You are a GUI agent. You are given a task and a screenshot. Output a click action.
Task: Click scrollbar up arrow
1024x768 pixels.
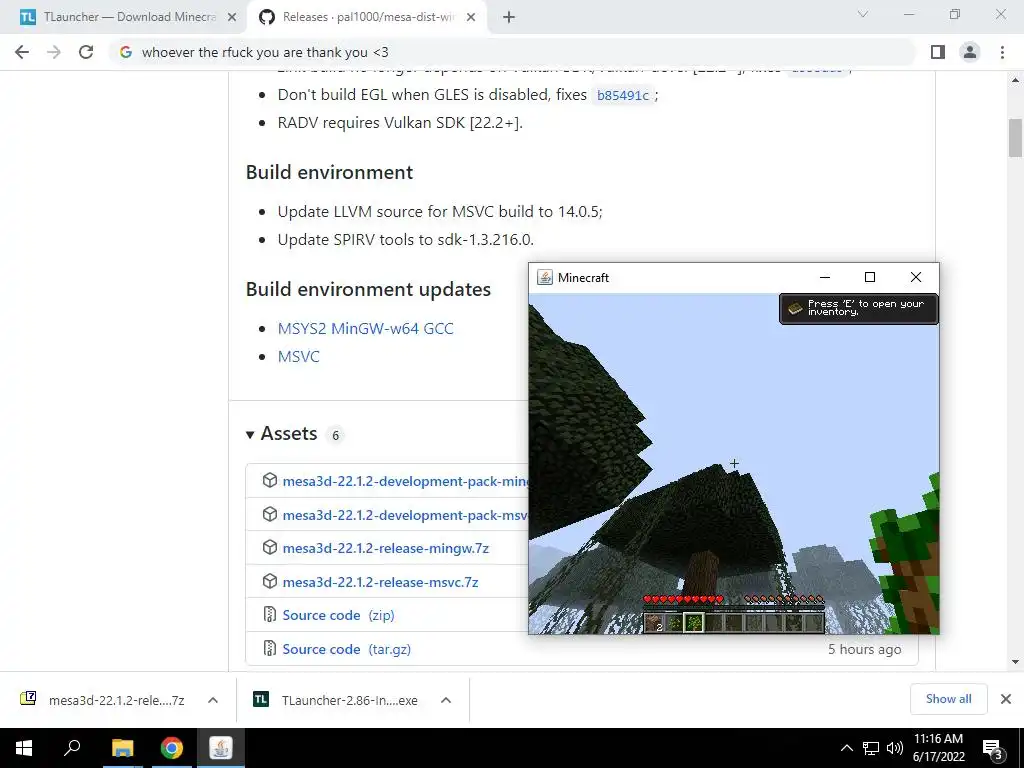coord(1015,80)
